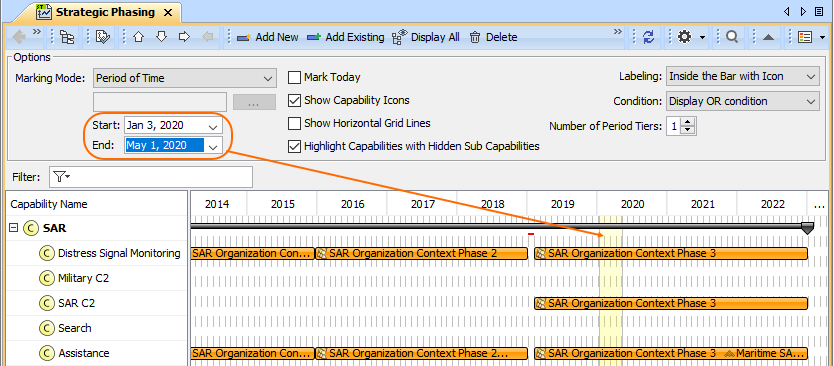
Task: Expand the hidden toolbar items next to the back arrow
Action: (37, 32)
